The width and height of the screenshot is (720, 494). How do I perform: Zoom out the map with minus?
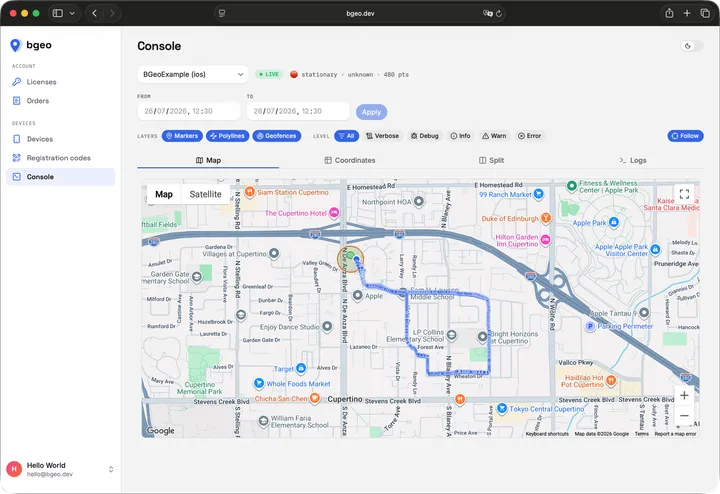(x=684, y=415)
